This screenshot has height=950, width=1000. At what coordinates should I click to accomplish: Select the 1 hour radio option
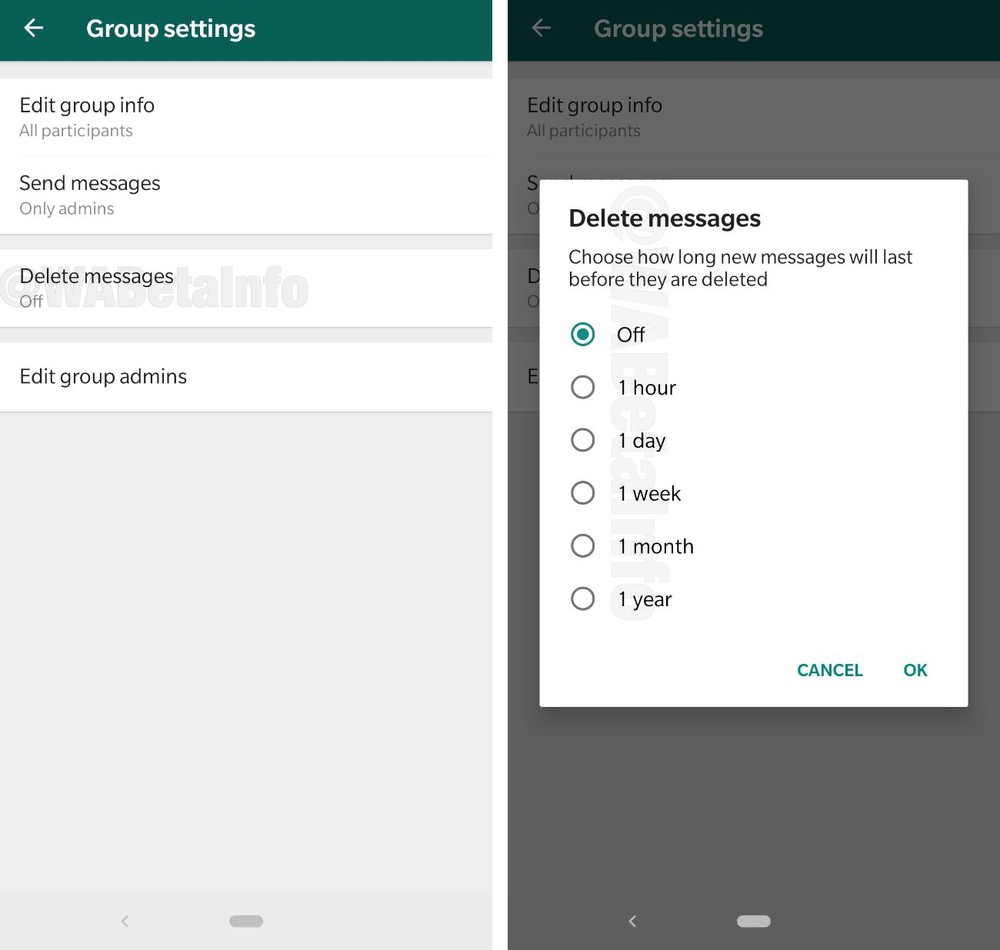[583, 387]
